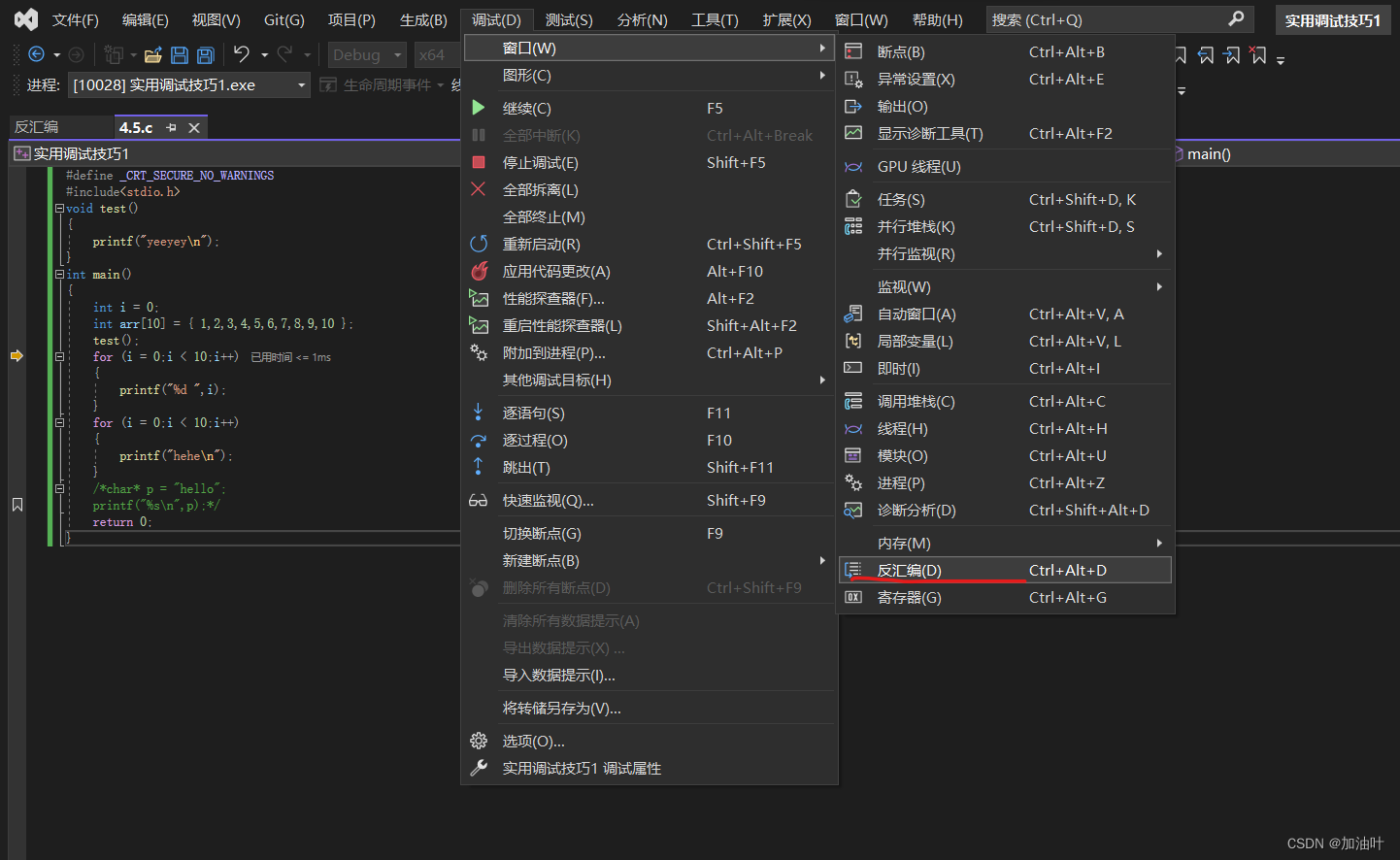Image resolution: width=1400 pixels, height=860 pixels.
Task: Open 文件(F) menu
Action: [x=76, y=19]
